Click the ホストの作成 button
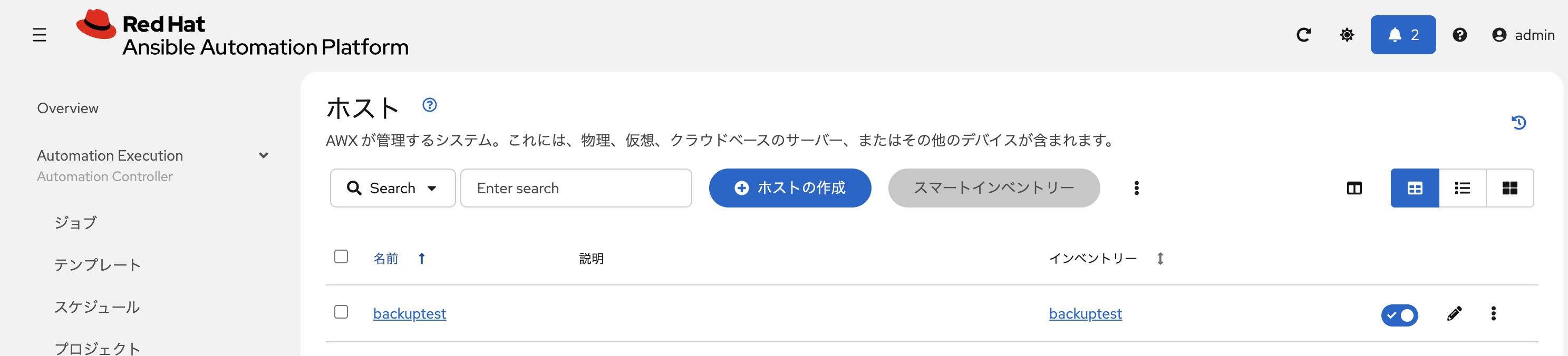This screenshot has height=356, width=1568. tap(789, 189)
